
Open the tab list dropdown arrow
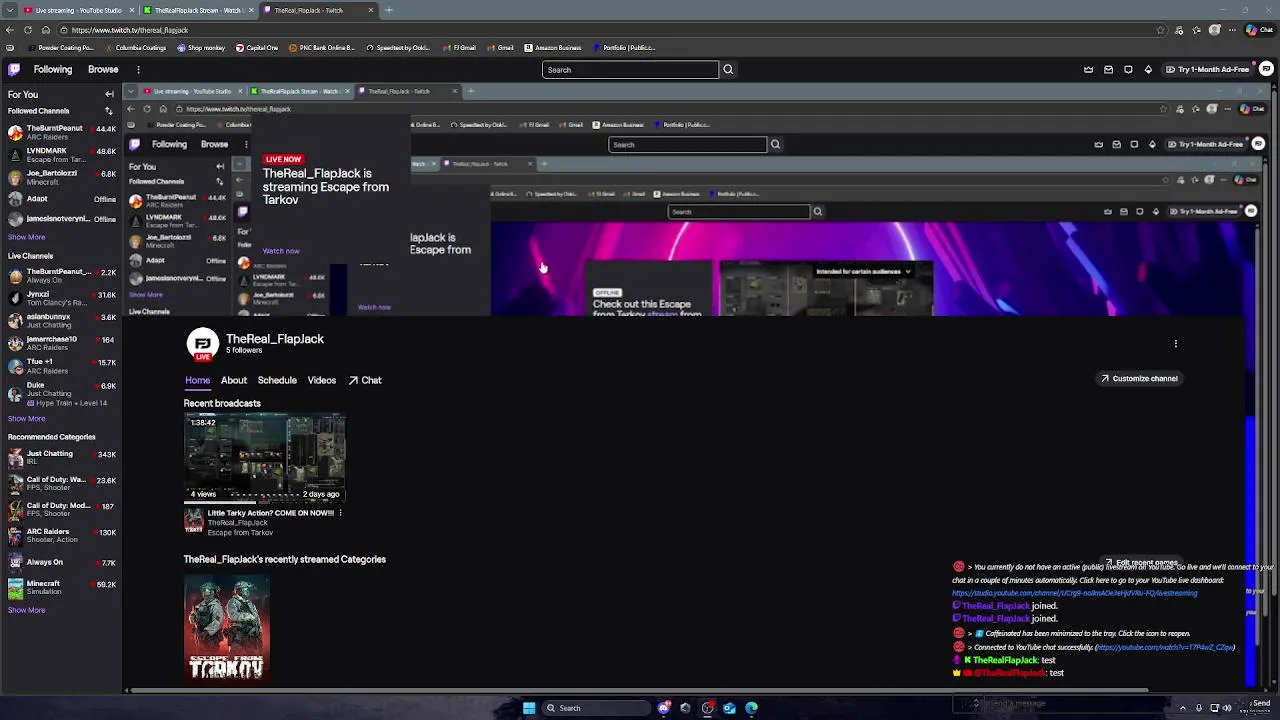coord(9,10)
